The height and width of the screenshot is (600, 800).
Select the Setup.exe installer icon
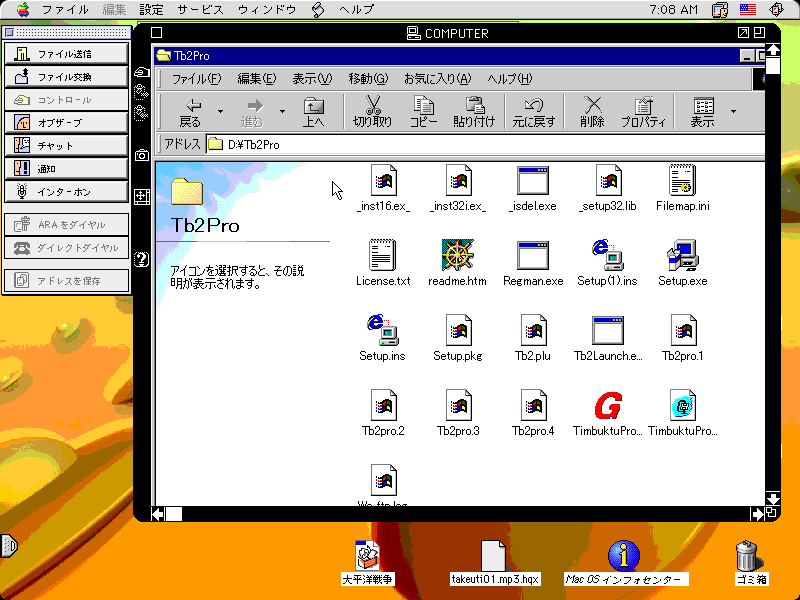coord(683,255)
